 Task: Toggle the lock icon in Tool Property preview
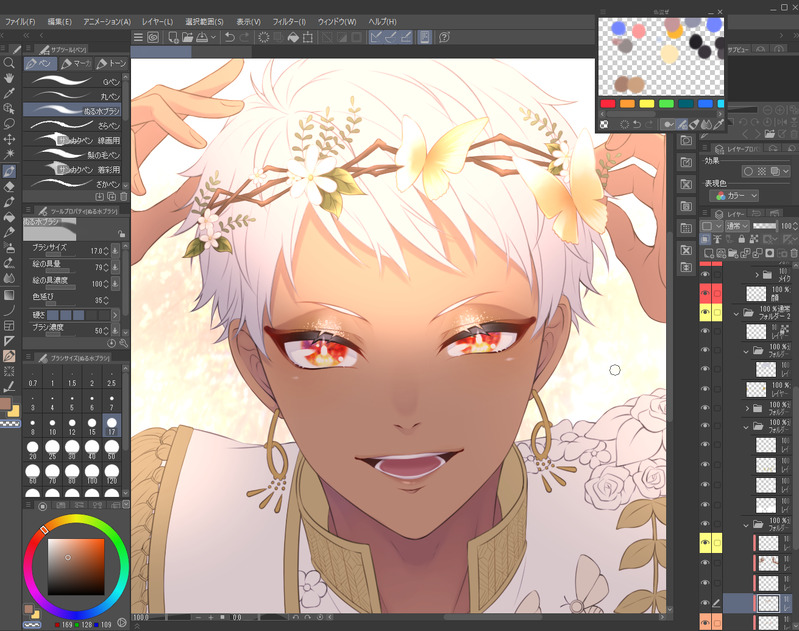click(x=121, y=234)
